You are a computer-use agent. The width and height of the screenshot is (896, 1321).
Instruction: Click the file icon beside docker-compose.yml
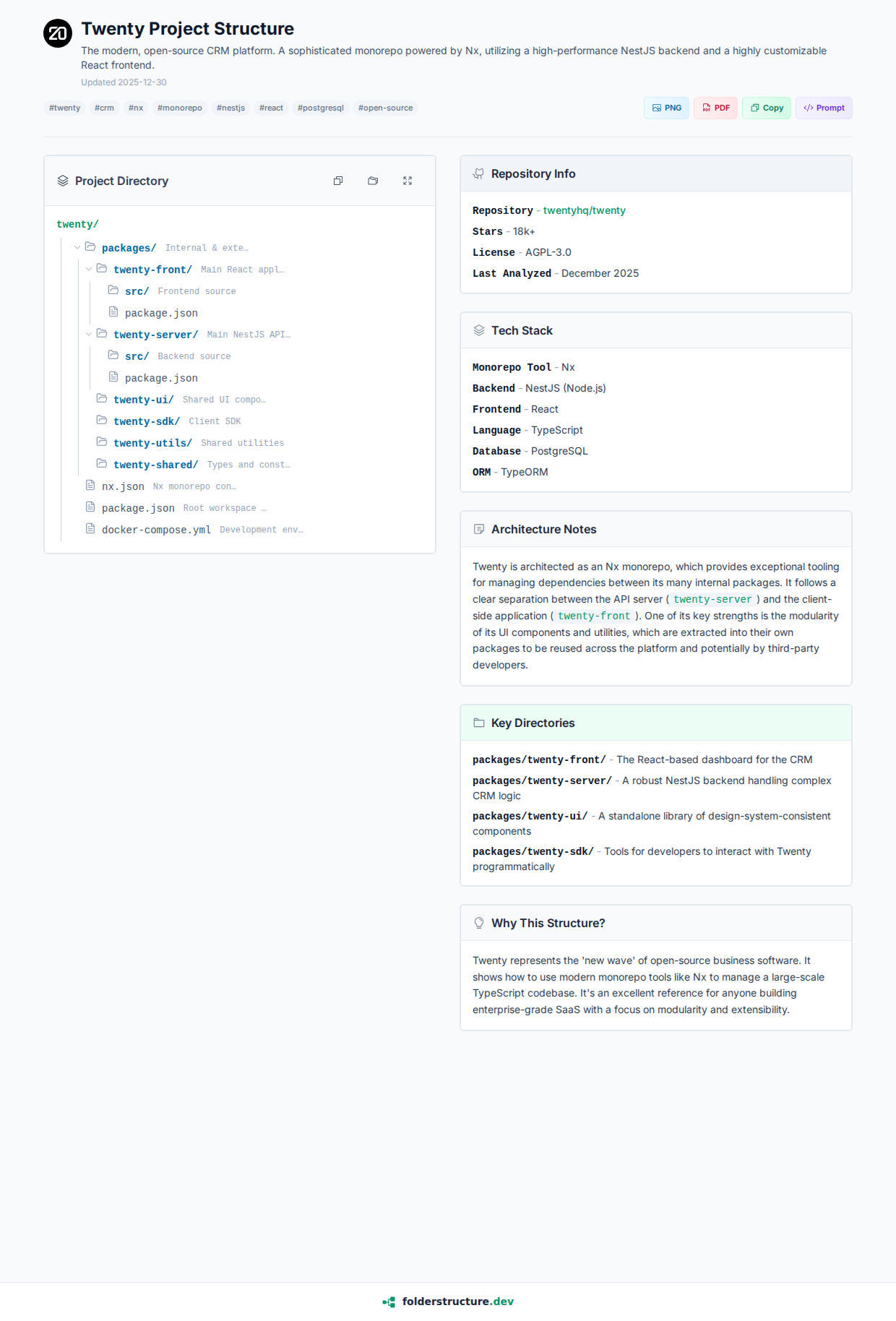(90, 529)
